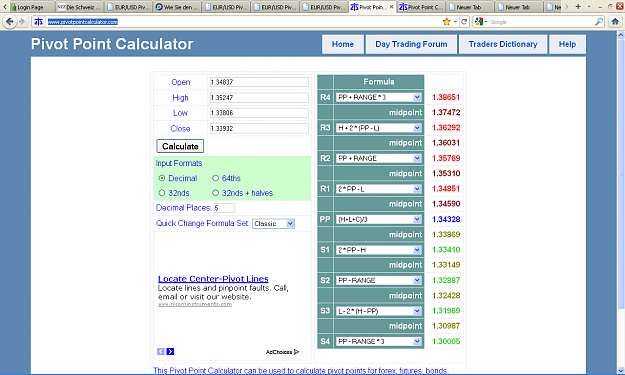
Task: Open the R1 formula dropdown
Action: pos(378,189)
